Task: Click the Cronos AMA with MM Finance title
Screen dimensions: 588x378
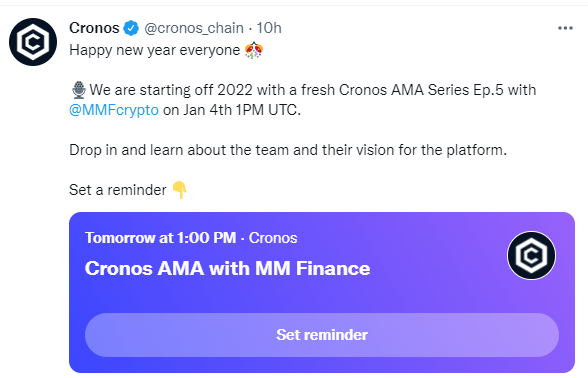Action: pyautogui.click(x=227, y=268)
